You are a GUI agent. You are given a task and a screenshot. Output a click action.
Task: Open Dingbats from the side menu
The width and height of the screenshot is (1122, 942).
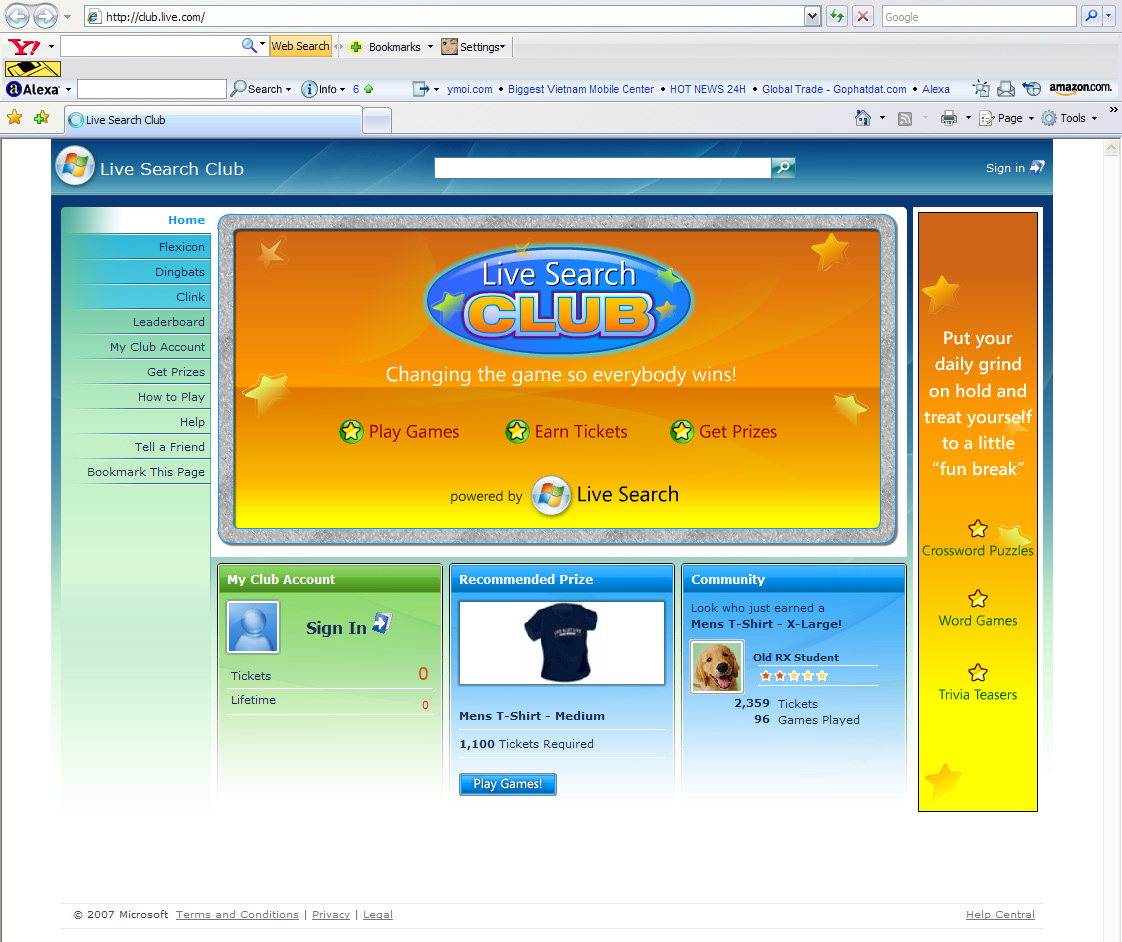(180, 272)
